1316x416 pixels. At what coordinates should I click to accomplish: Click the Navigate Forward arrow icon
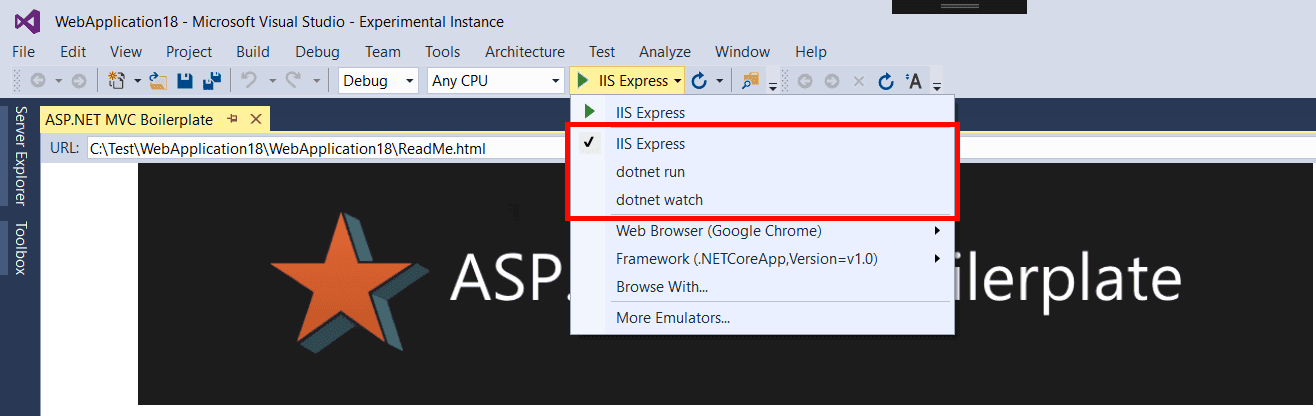78,81
